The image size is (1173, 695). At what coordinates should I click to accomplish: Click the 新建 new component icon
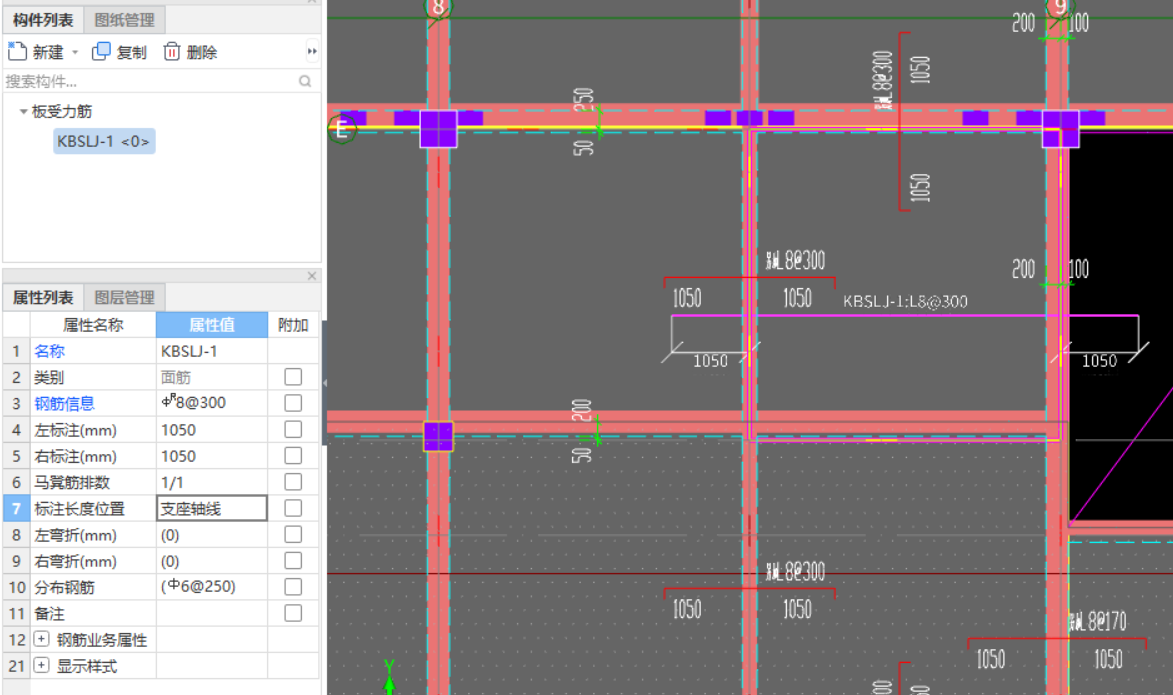pyautogui.click(x=17, y=52)
